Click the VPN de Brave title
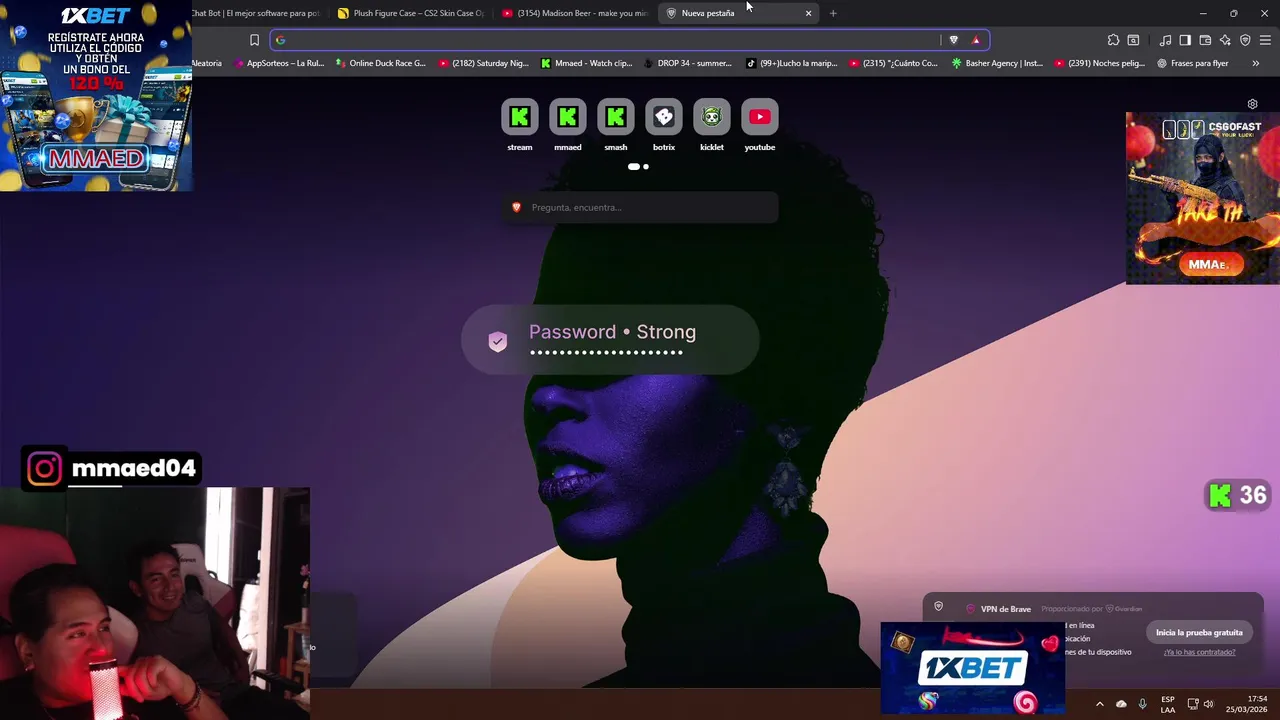 [1006, 609]
